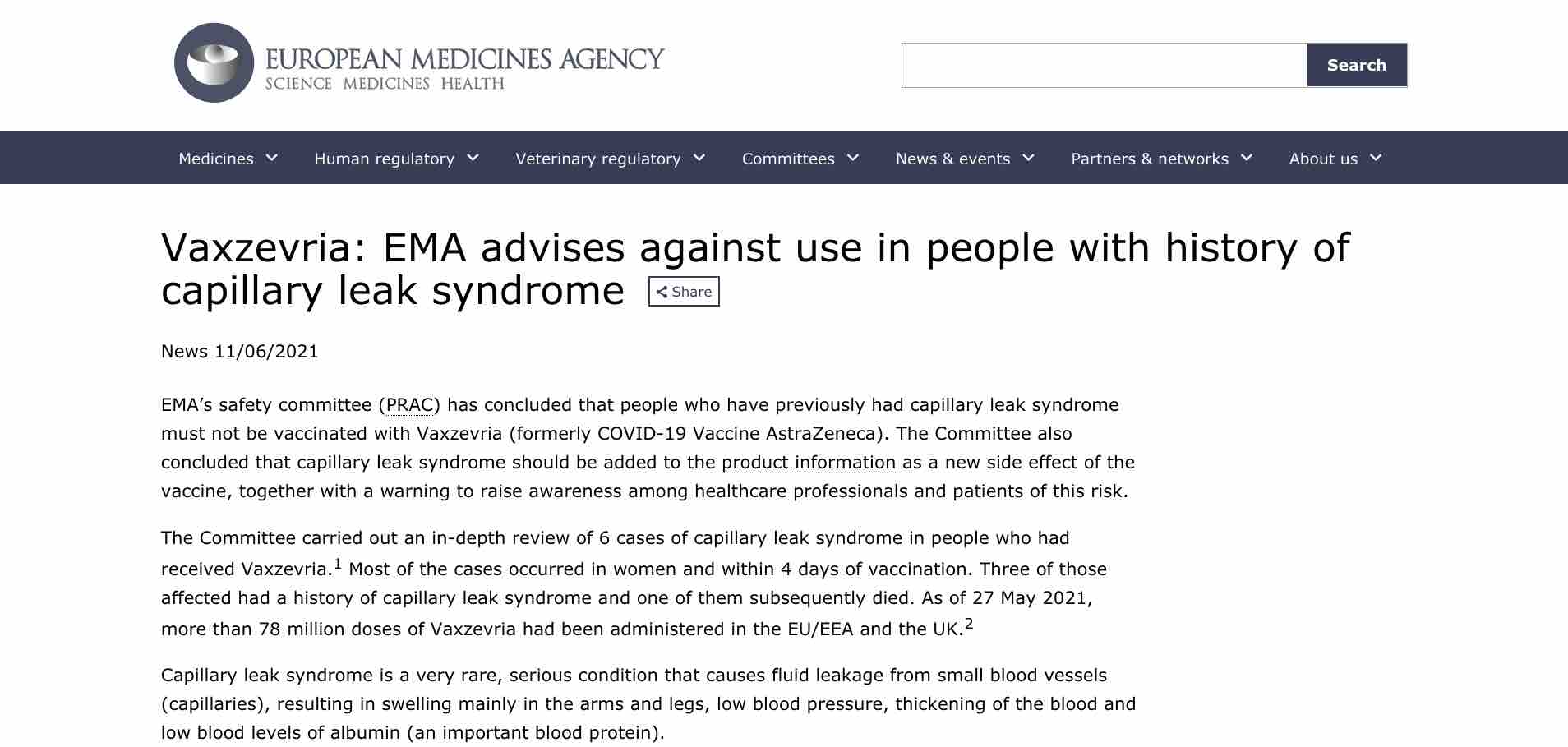Expand the News & events chevron
This screenshot has width=1568, height=747.
tap(1028, 158)
